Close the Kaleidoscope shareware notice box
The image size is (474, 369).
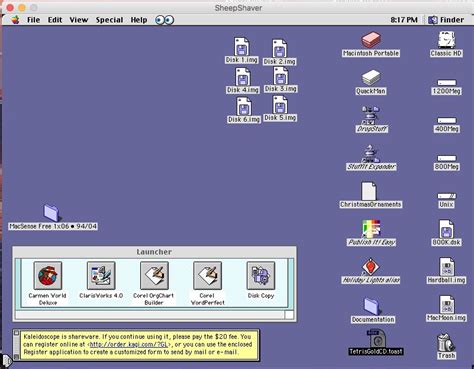pos(16,333)
